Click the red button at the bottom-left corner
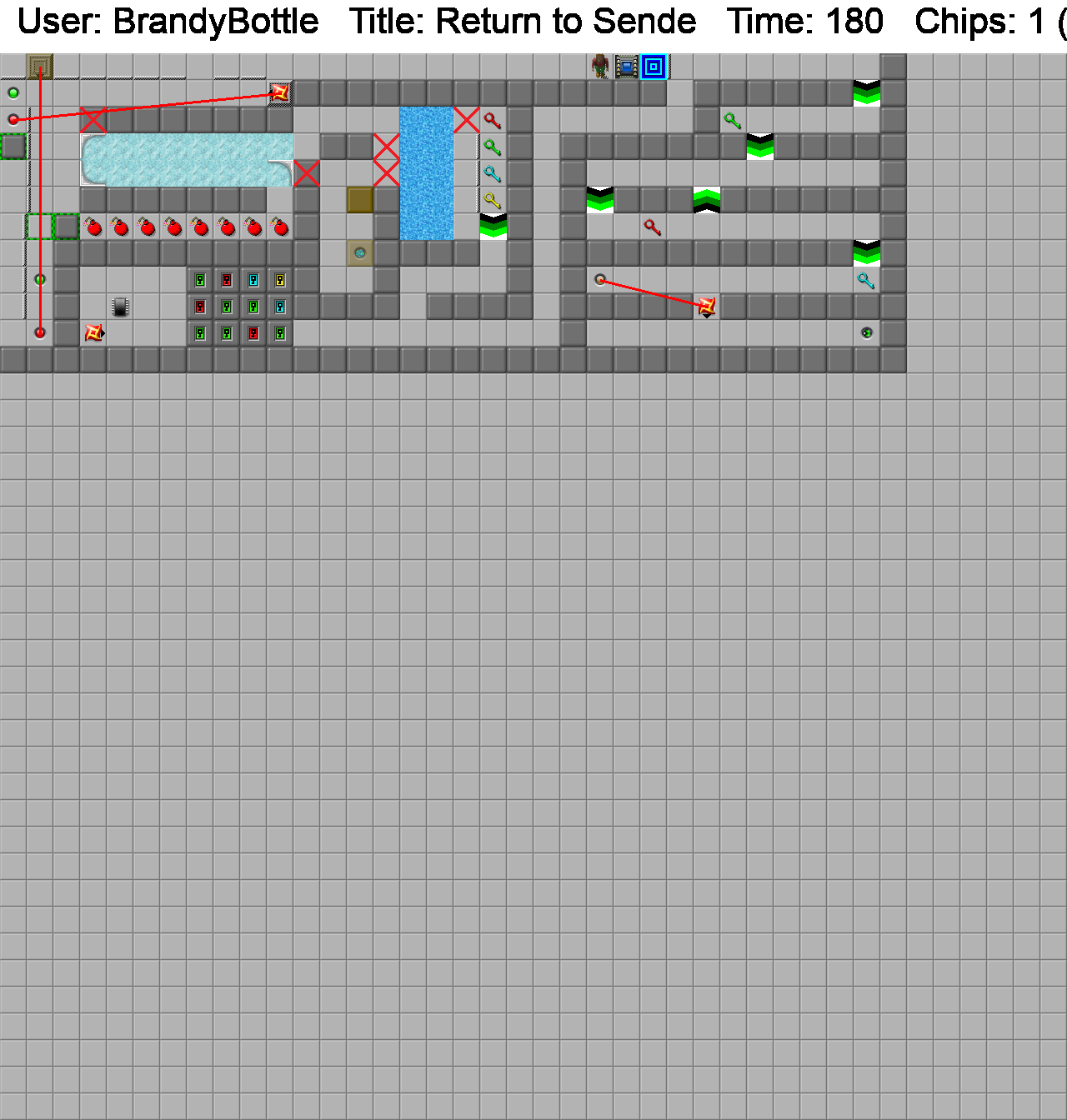The width and height of the screenshot is (1067, 1120). pos(40,333)
